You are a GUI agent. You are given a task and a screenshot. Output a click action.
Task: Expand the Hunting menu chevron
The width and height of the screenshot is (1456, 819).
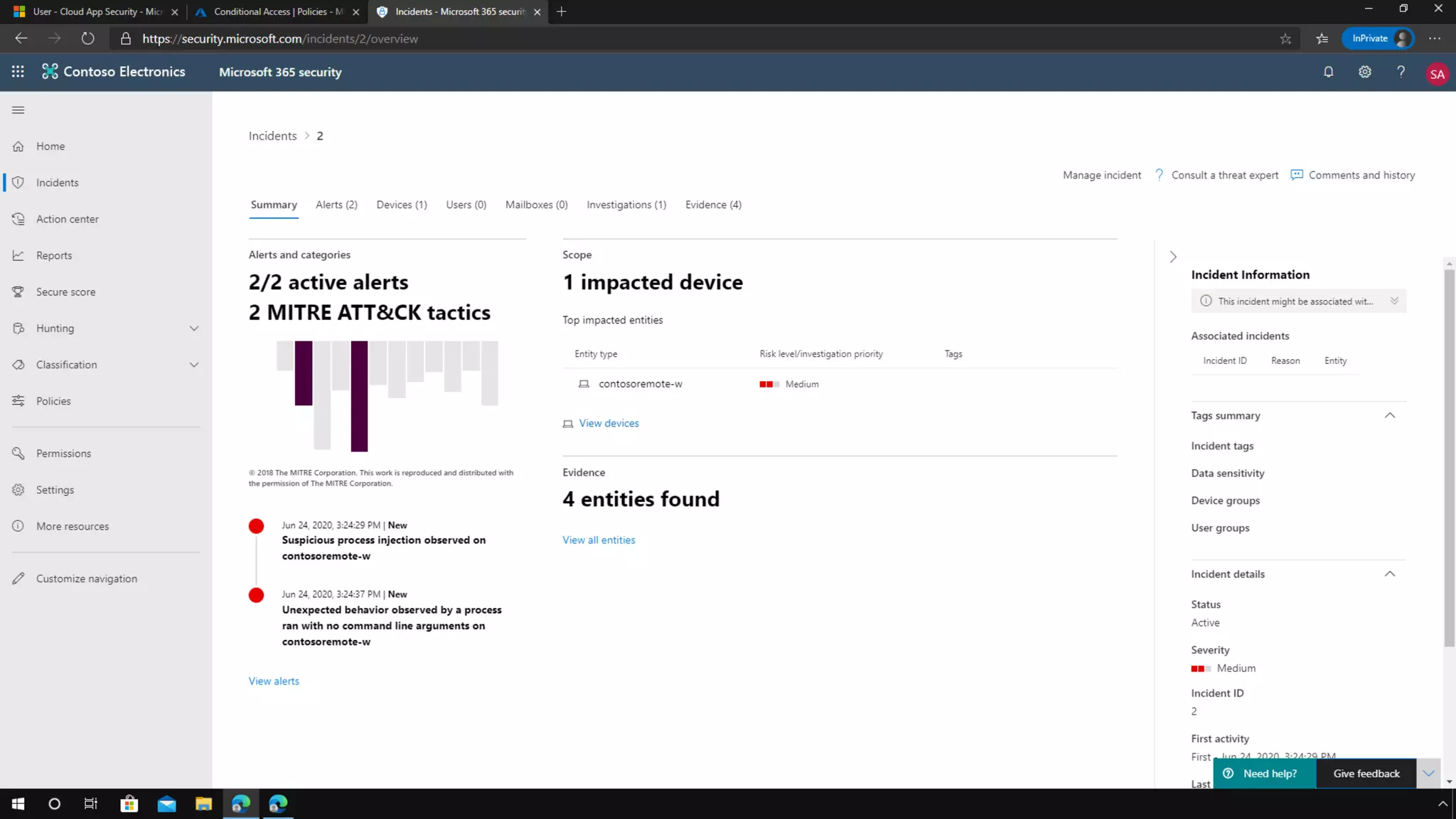[193, 328]
